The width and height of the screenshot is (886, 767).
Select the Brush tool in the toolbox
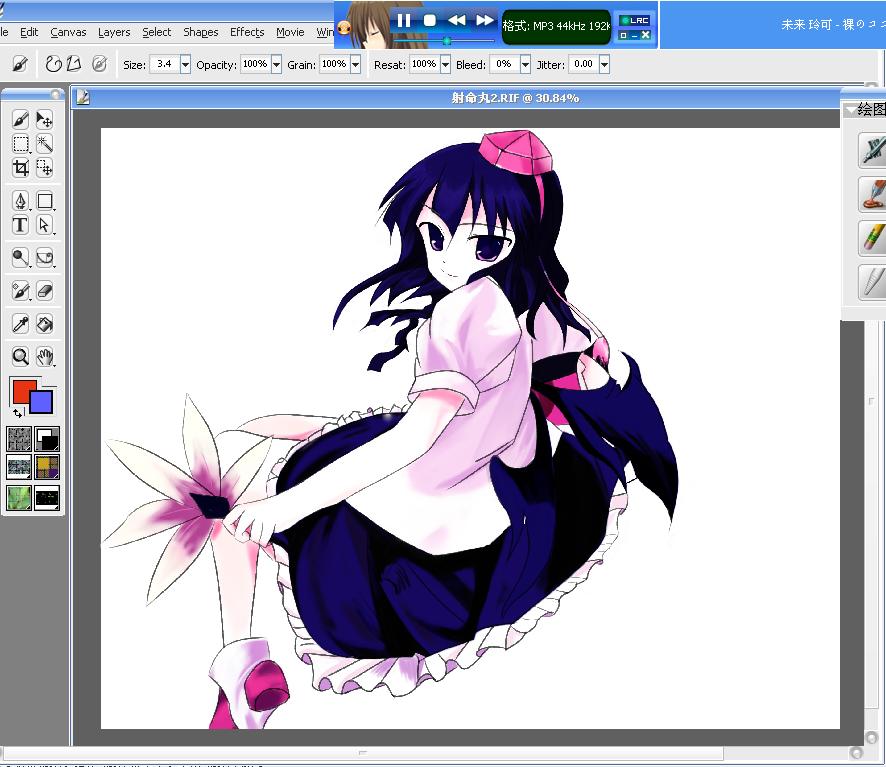tap(20, 119)
